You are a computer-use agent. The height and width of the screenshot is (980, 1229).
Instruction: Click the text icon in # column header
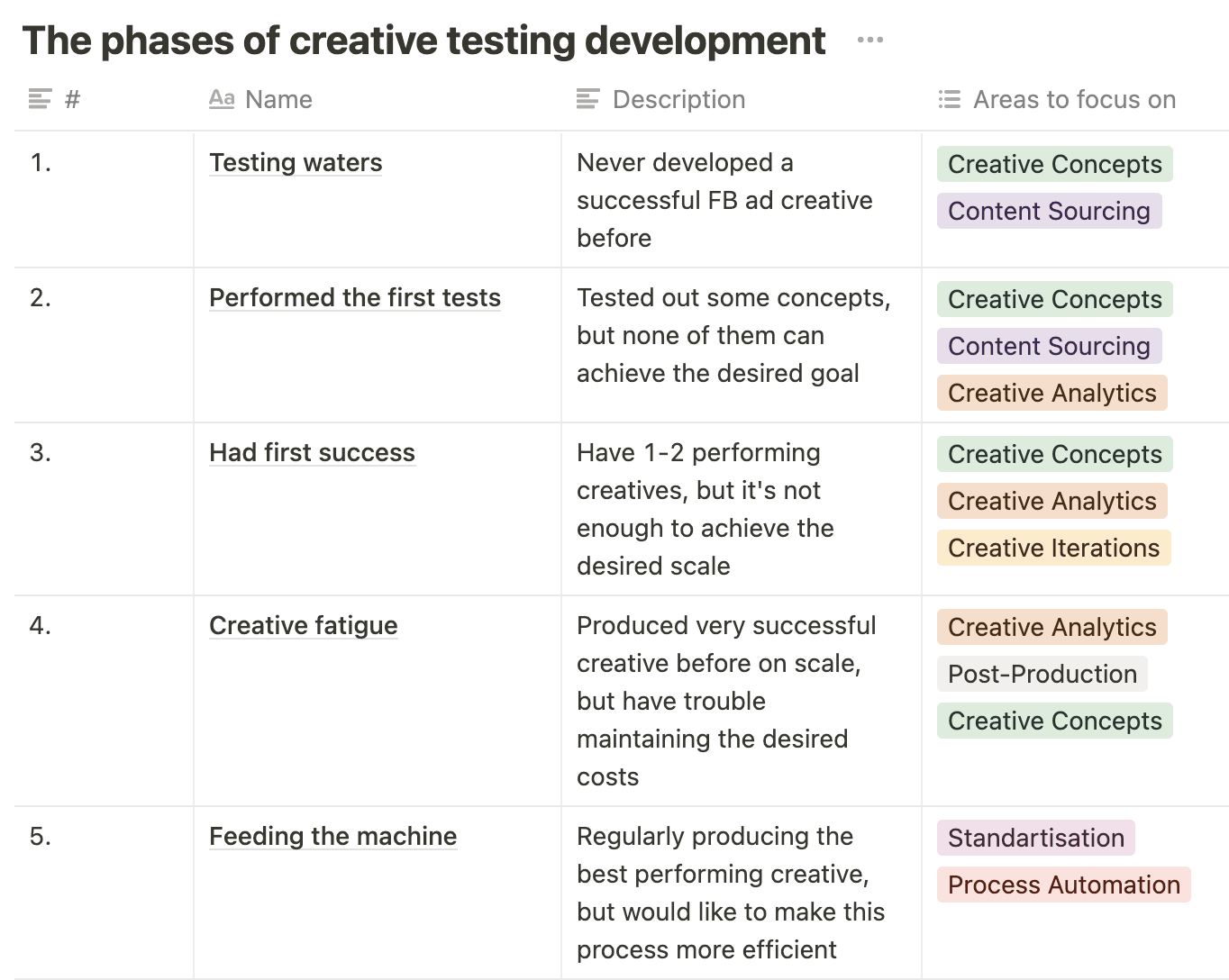40,99
